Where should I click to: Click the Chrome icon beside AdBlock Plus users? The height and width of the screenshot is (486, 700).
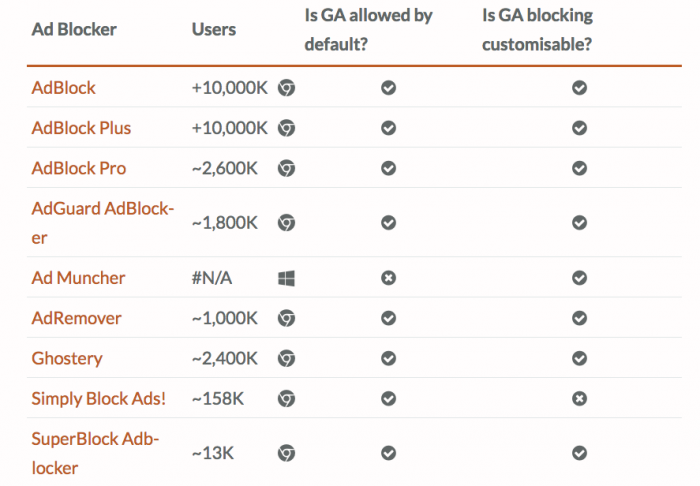(x=286, y=128)
